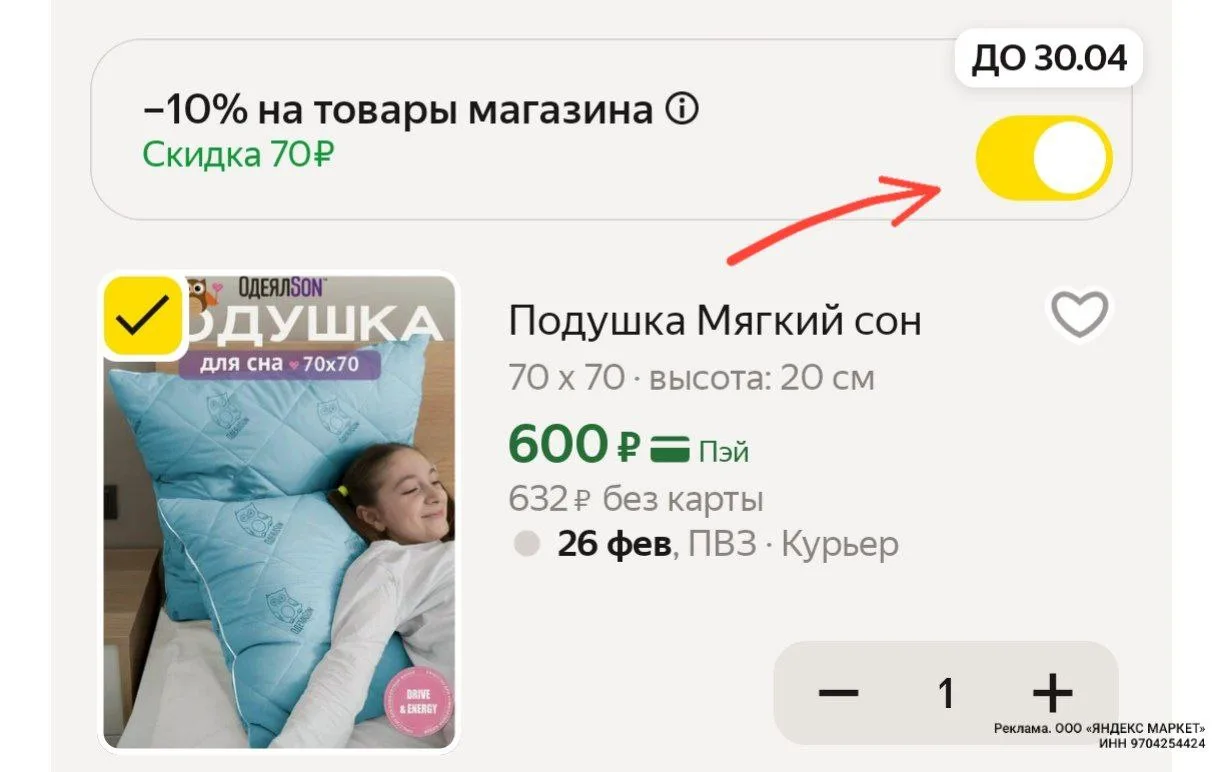
Task: Click the minus icon to decrease quantity
Action: 838,692
